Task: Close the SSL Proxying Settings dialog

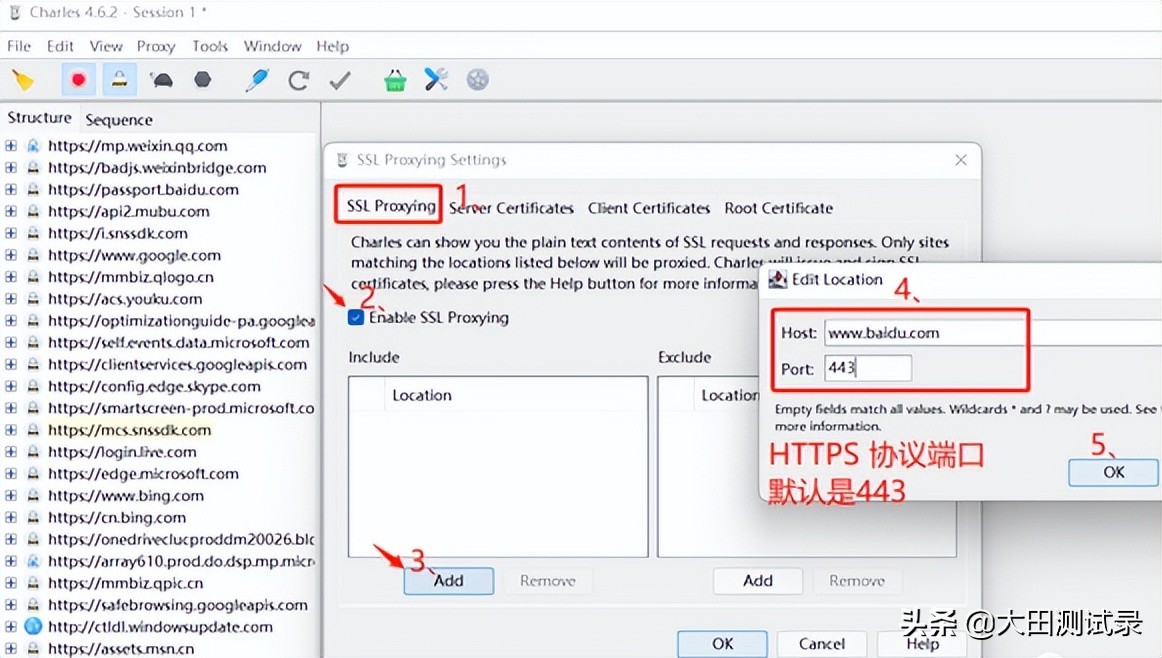Action: pyautogui.click(x=961, y=160)
